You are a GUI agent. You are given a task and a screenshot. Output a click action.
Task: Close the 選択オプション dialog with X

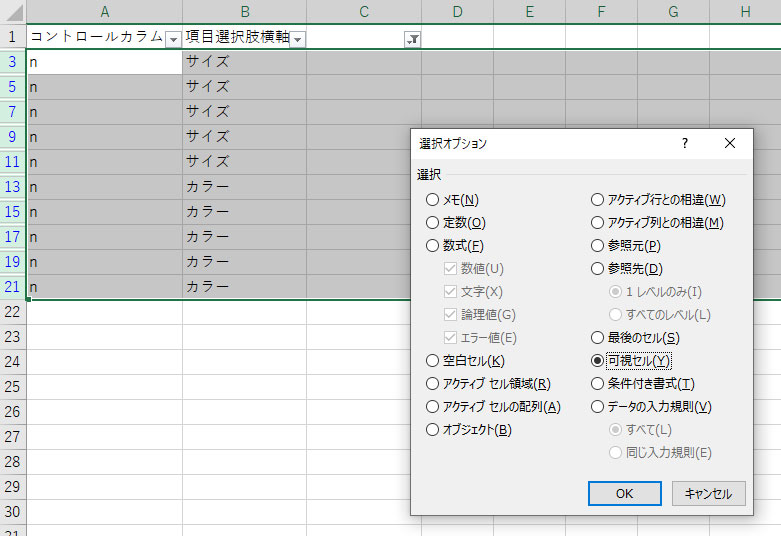tap(730, 144)
